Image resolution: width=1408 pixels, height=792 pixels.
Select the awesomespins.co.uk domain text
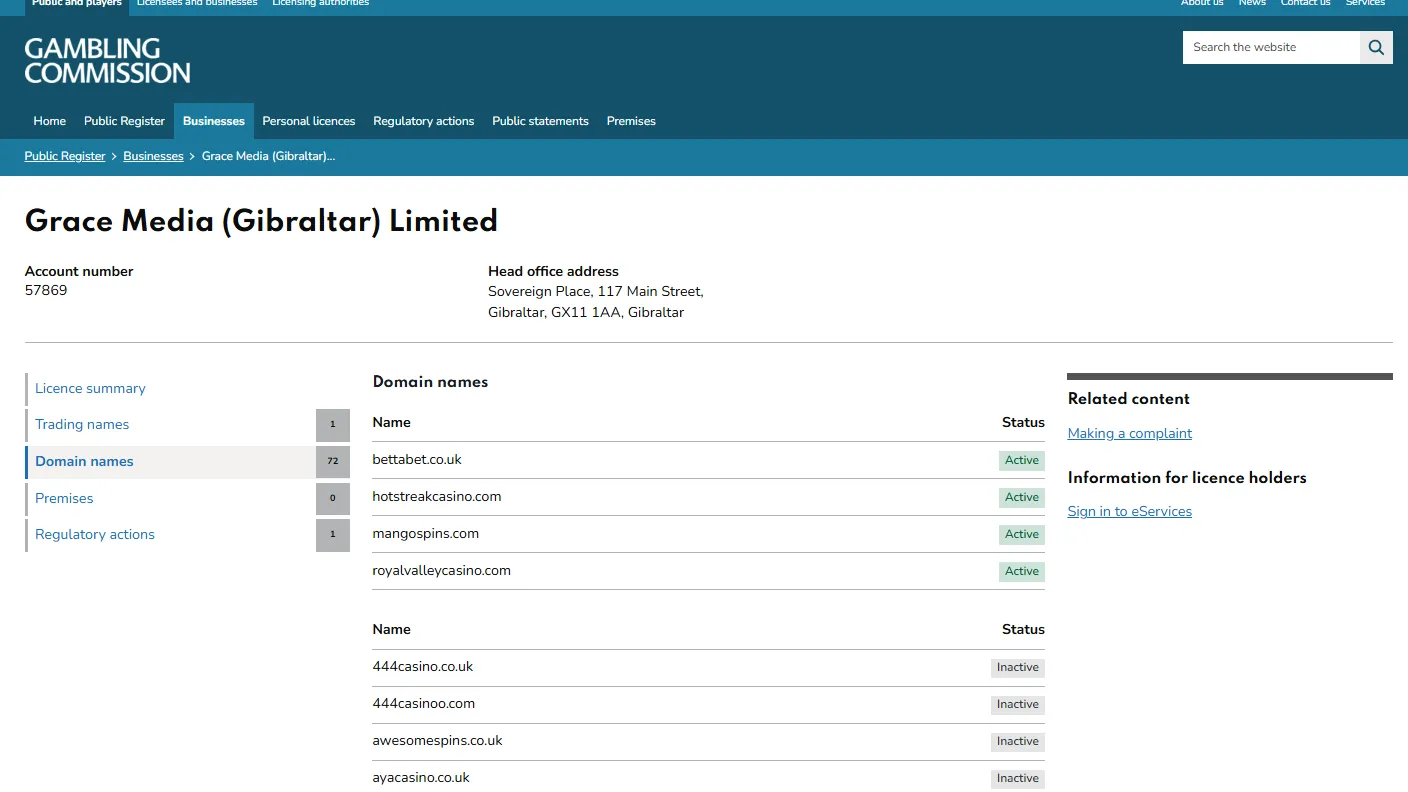(x=438, y=741)
